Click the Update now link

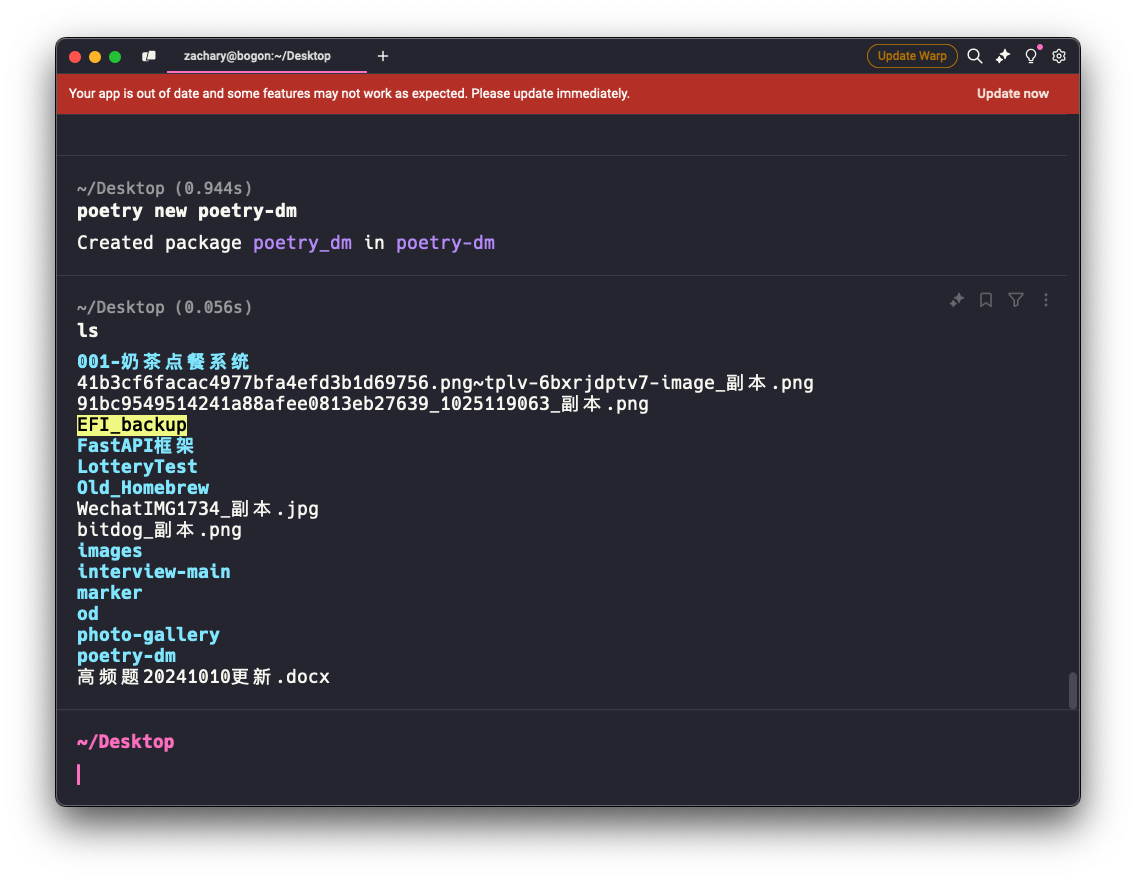point(1012,93)
